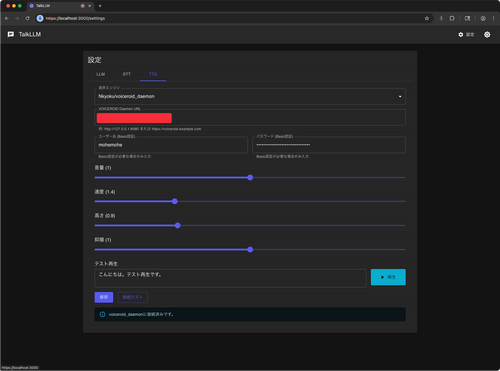Viewport: 500px width, 371px height.
Task: Click the browser forward arrow
Action: coord(17,18)
